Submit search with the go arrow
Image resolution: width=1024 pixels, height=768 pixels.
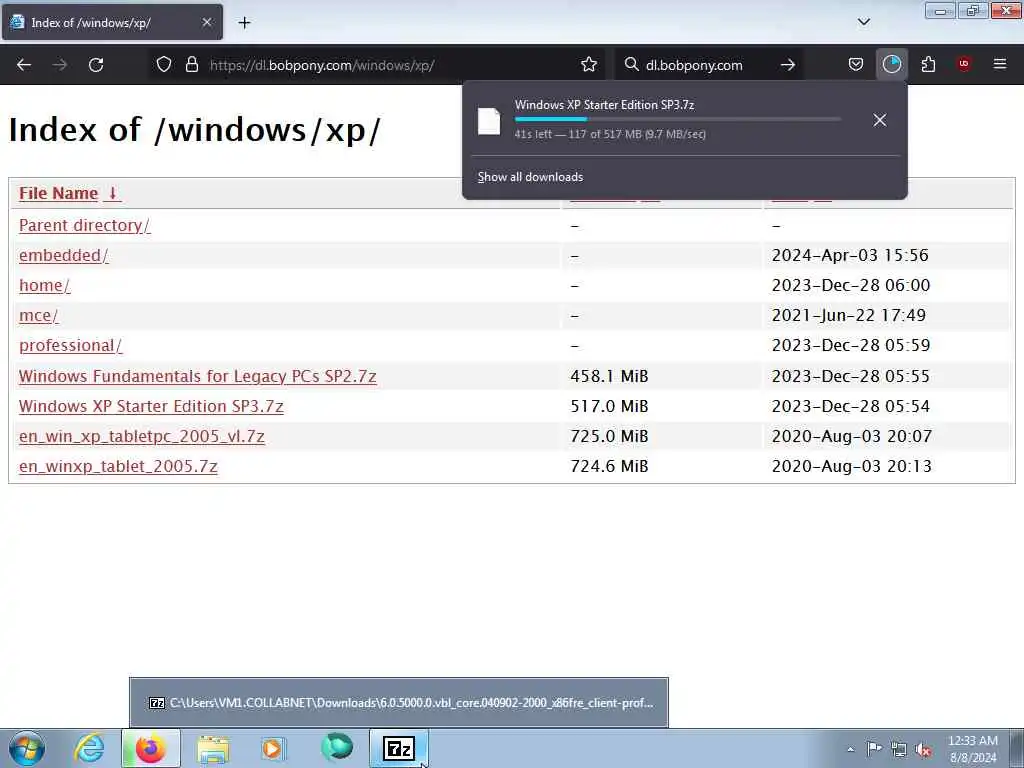pyautogui.click(x=788, y=65)
